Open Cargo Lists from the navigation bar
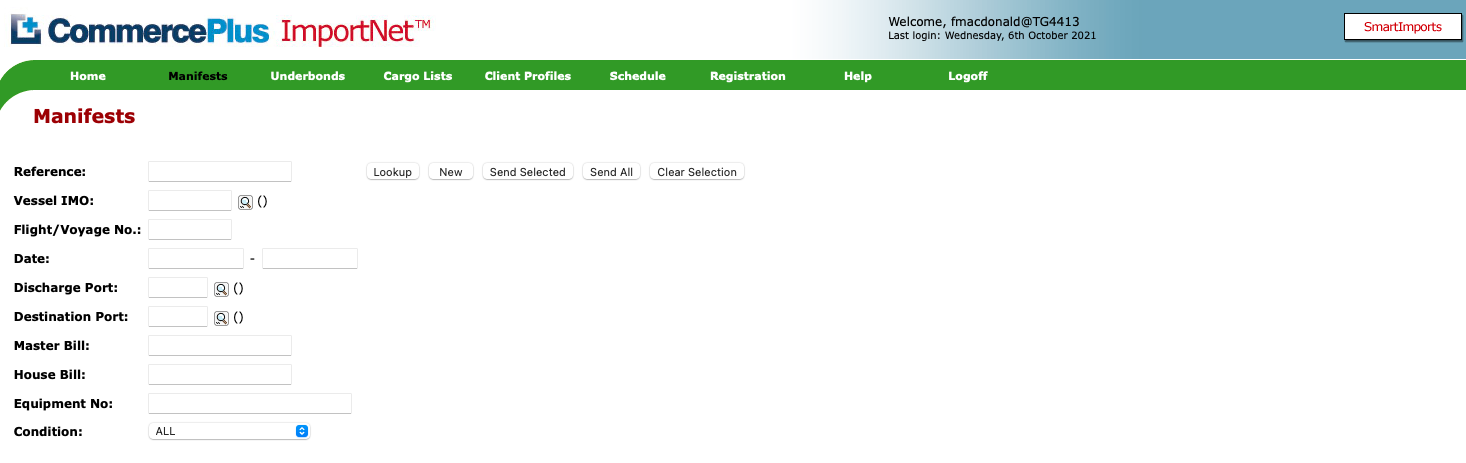Image resolution: width=1466 pixels, height=463 pixels. [x=418, y=76]
